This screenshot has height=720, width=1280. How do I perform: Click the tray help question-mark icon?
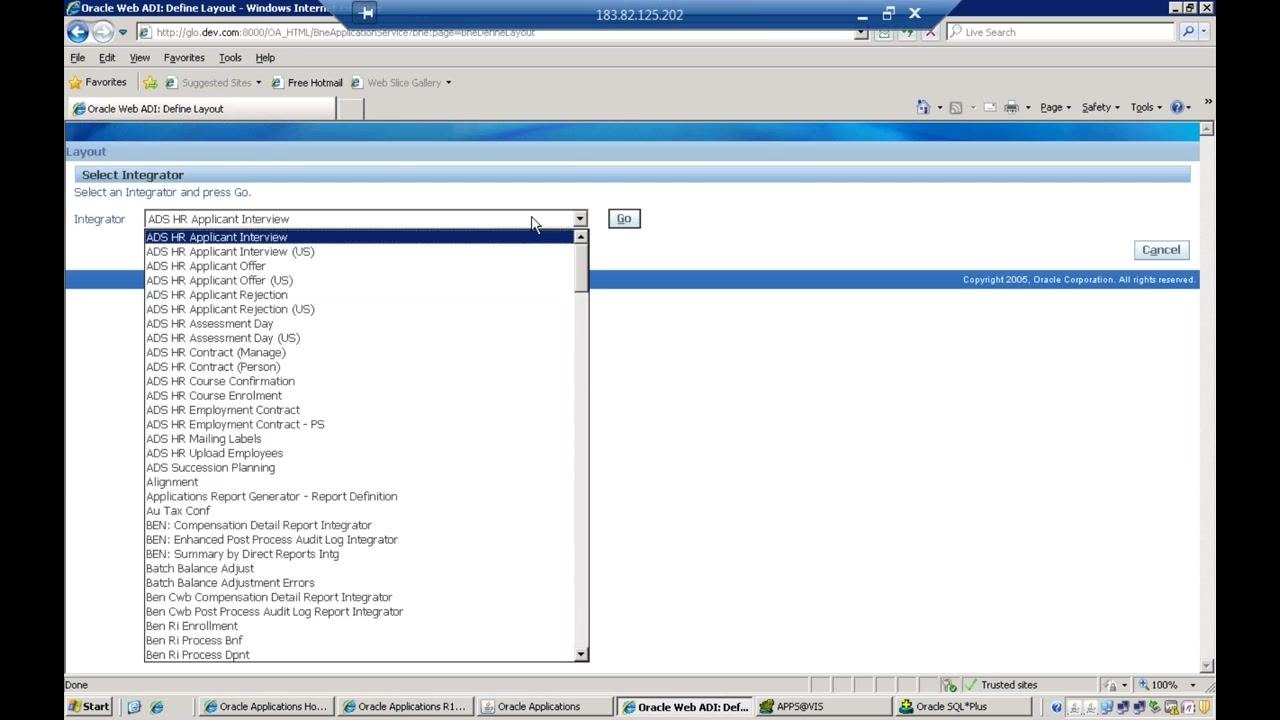(x=1056, y=707)
